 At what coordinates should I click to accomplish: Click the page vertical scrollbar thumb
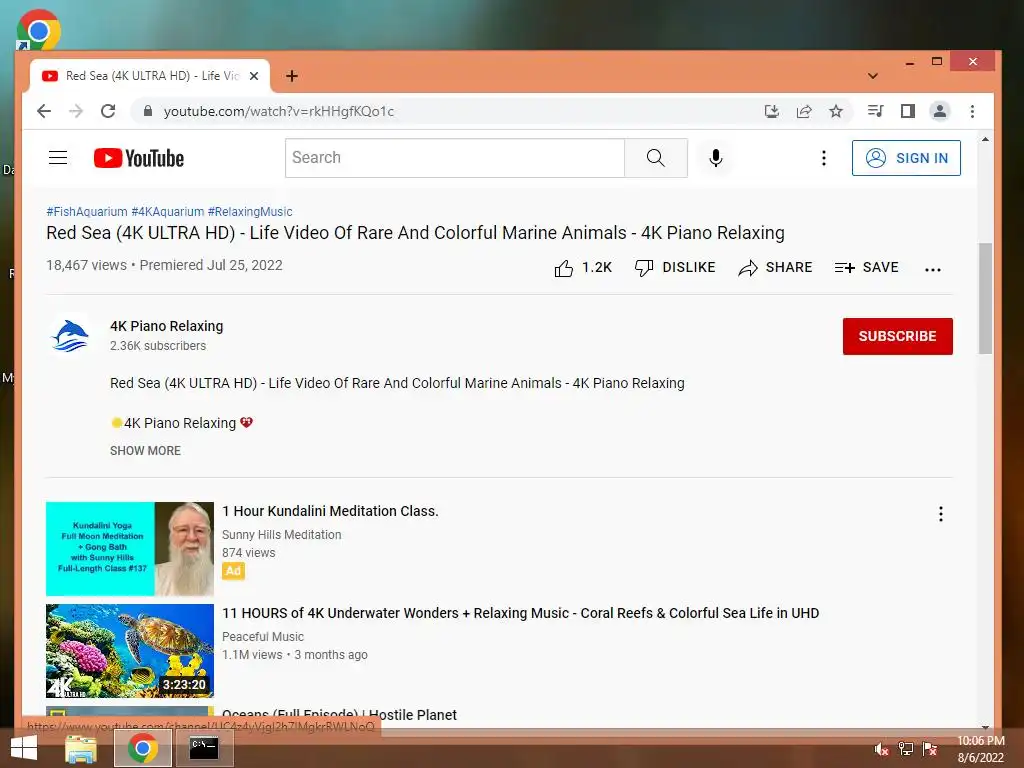click(x=985, y=298)
